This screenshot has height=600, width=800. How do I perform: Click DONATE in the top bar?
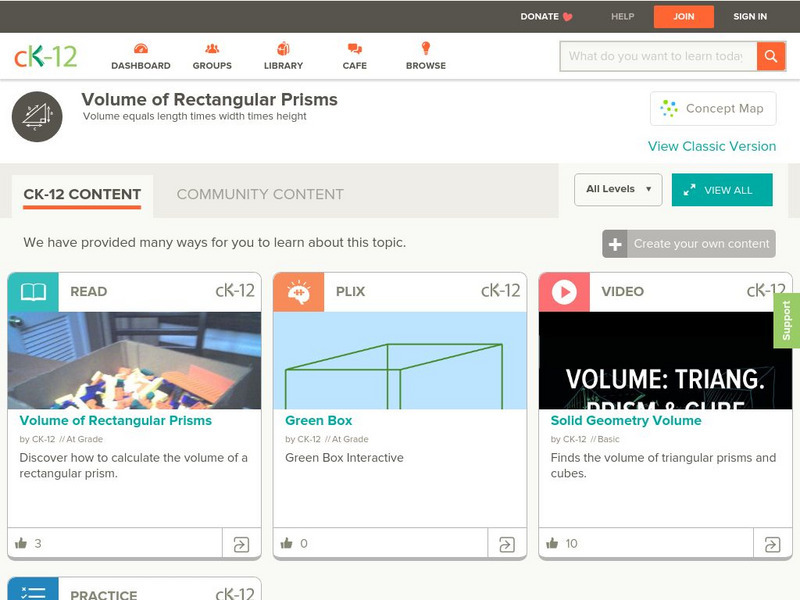coord(539,16)
